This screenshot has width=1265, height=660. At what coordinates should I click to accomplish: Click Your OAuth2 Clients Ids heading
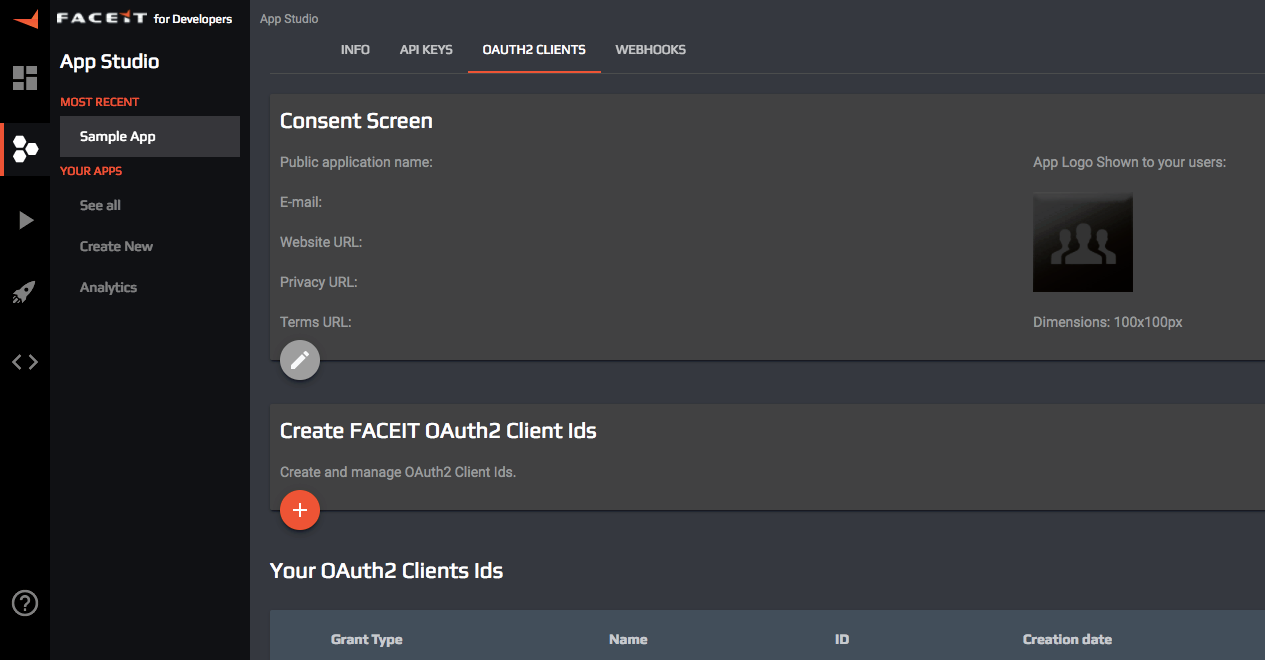(386, 571)
